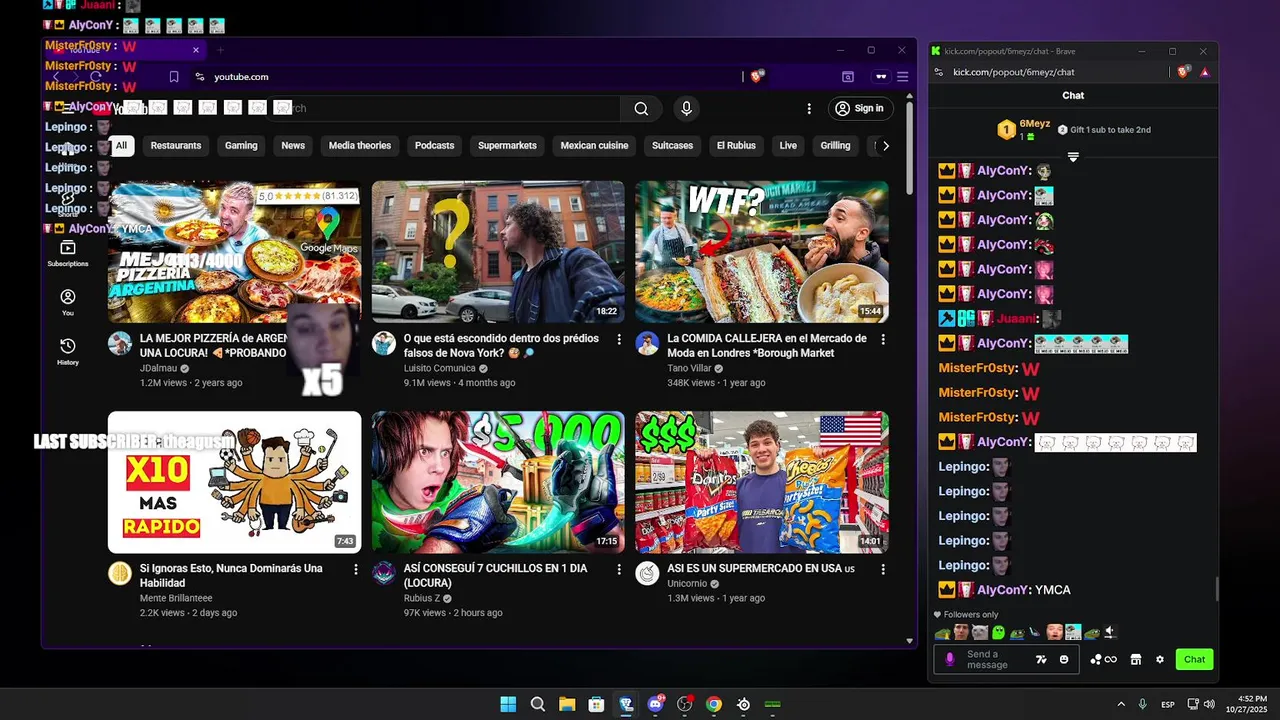Screen dimensions: 1280x720
Task: Start voice search with the microphone icon
Action: point(686,108)
